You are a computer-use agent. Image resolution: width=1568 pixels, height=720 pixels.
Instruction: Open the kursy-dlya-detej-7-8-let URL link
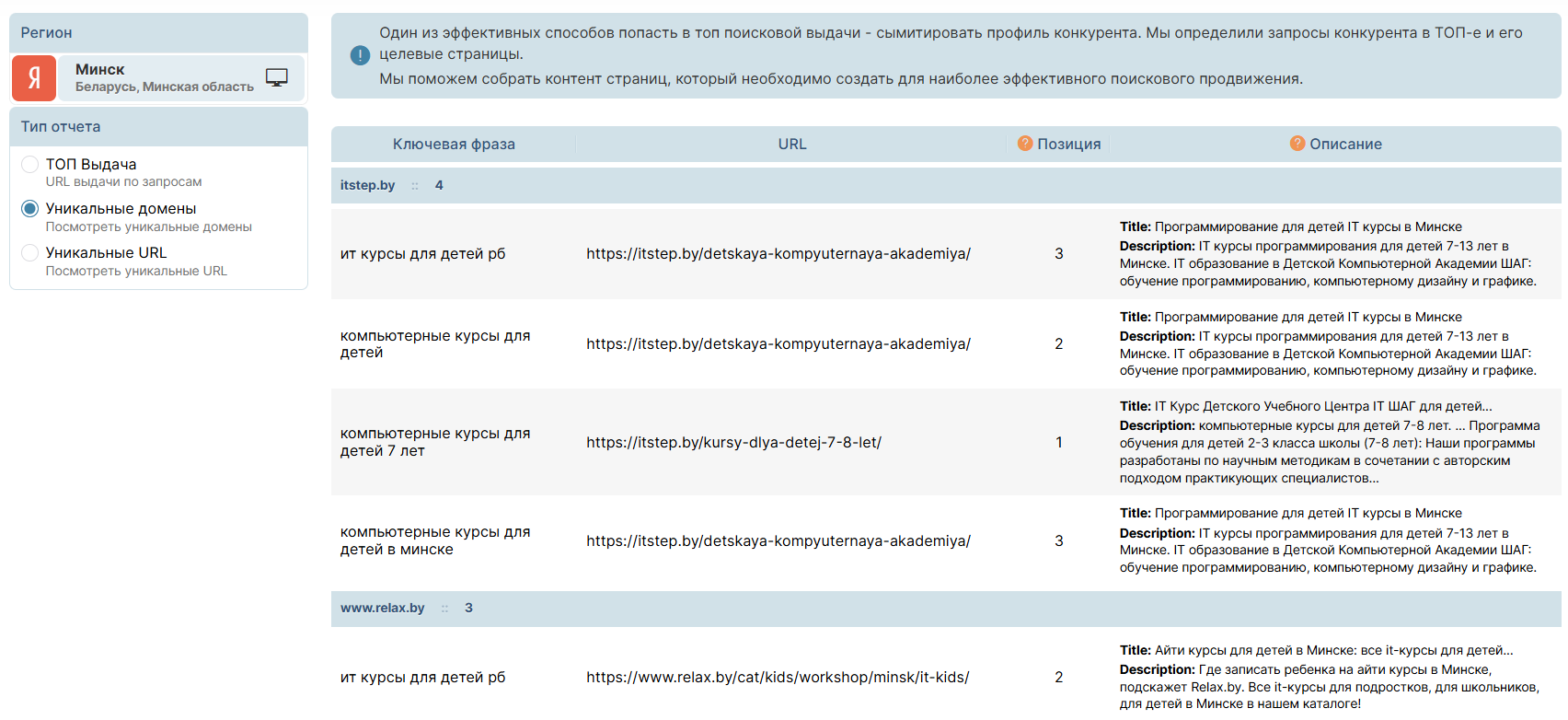(733, 442)
